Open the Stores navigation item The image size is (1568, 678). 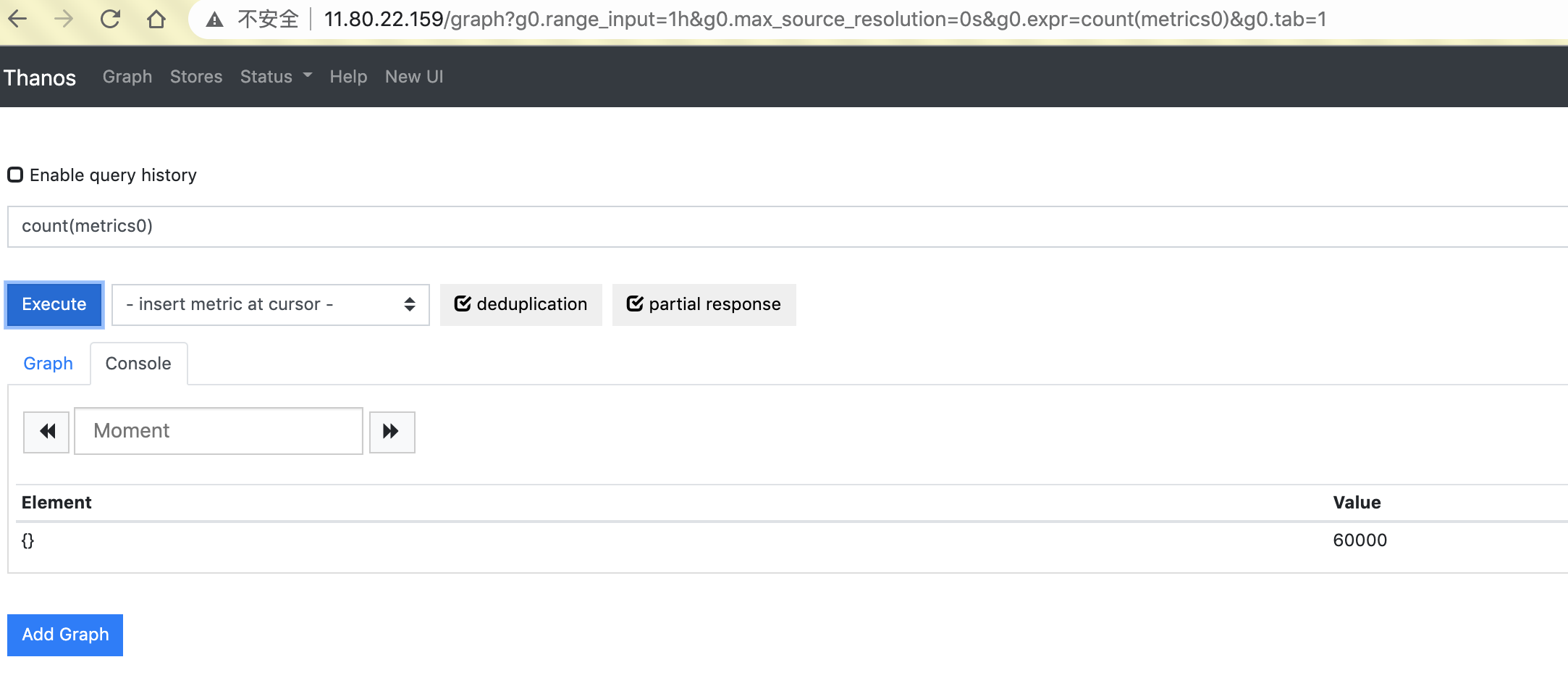196,77
